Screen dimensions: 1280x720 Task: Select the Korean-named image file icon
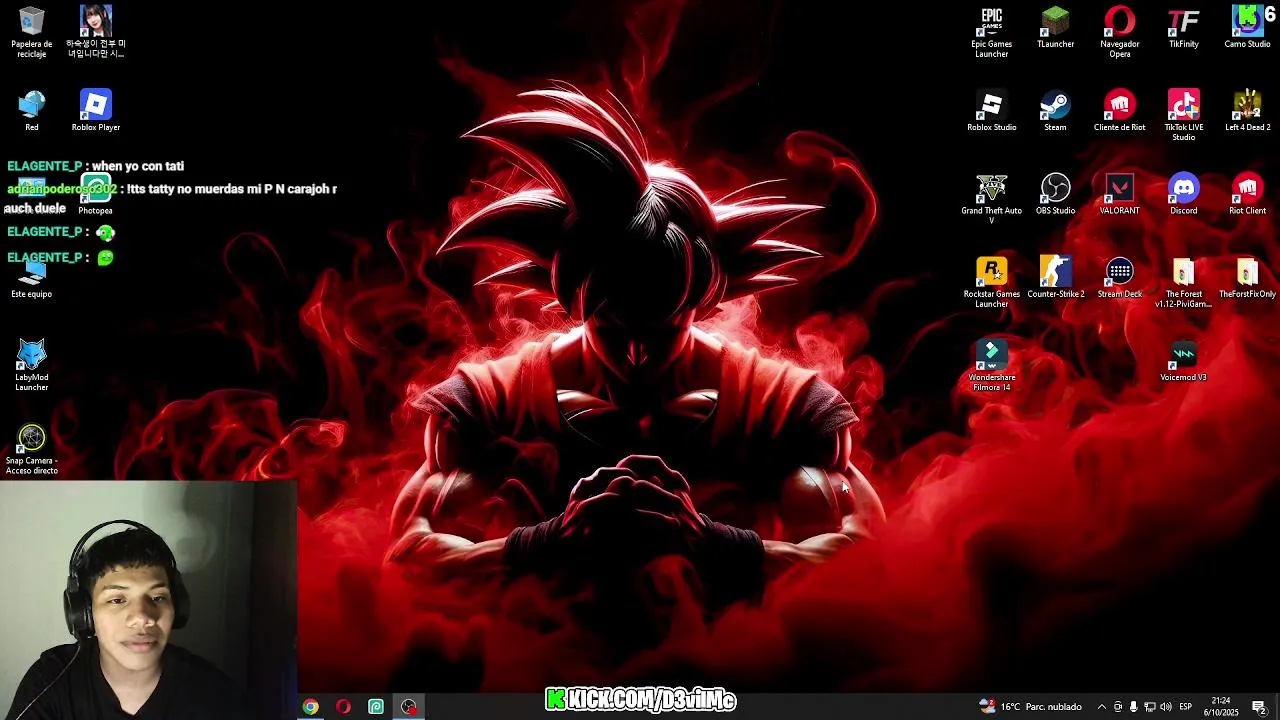coord(96,32)
